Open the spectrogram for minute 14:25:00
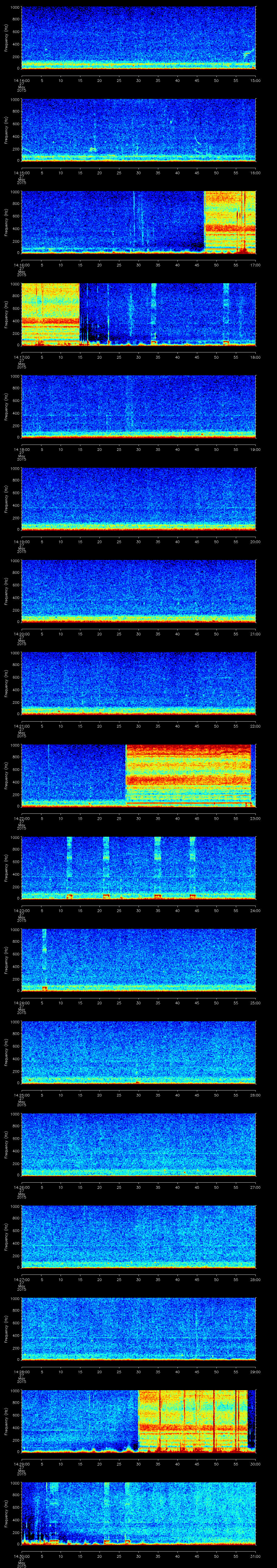Viewport: 277px width, 1568px height. 138,1052
